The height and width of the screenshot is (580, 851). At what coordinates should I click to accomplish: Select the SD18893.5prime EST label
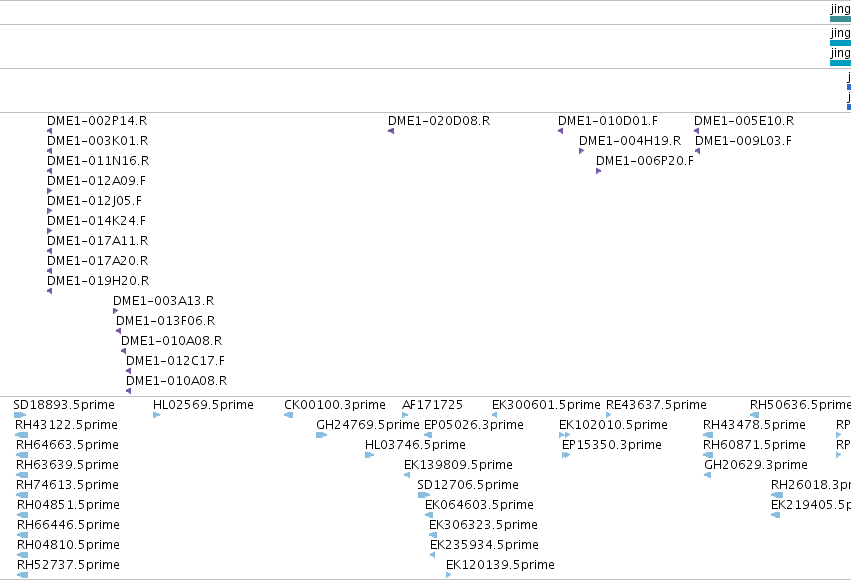coord(64,405)
